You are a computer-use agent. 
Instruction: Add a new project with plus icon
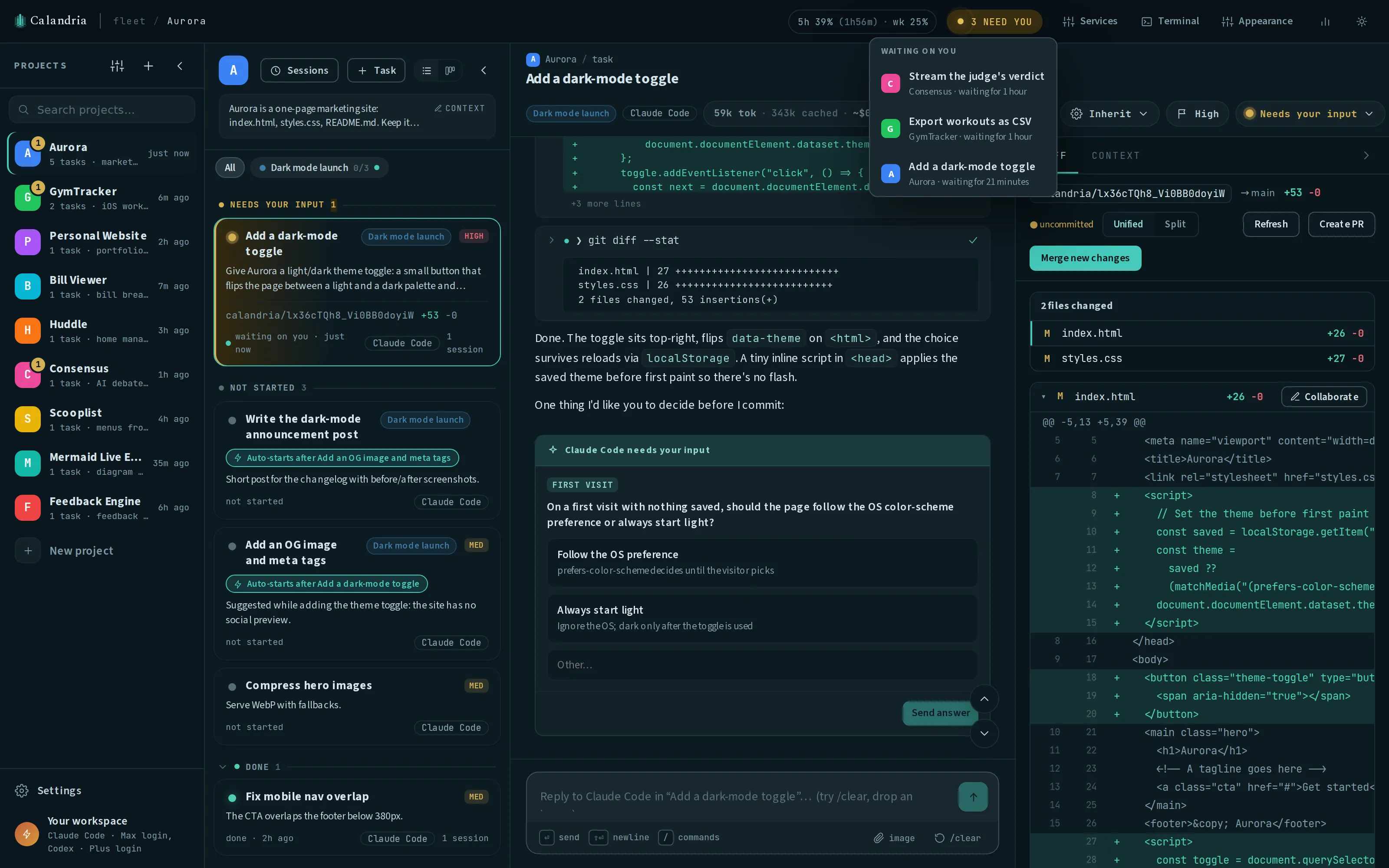148,66
